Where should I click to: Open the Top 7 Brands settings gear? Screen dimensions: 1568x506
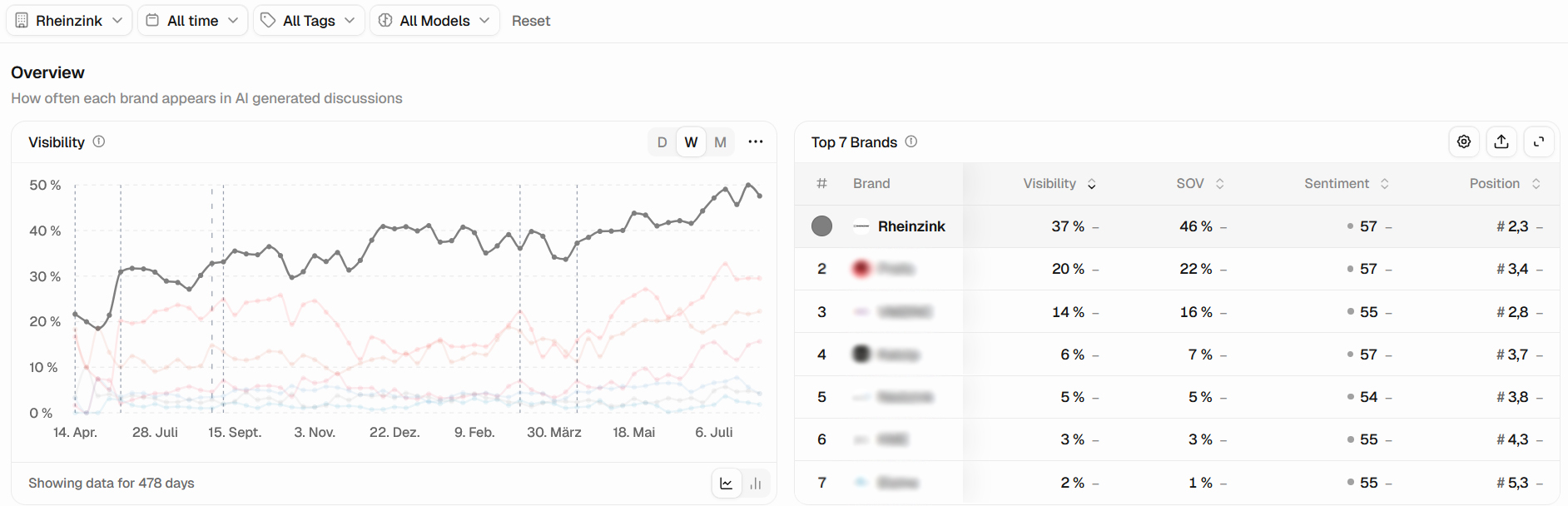click(x=1464, y=141)
